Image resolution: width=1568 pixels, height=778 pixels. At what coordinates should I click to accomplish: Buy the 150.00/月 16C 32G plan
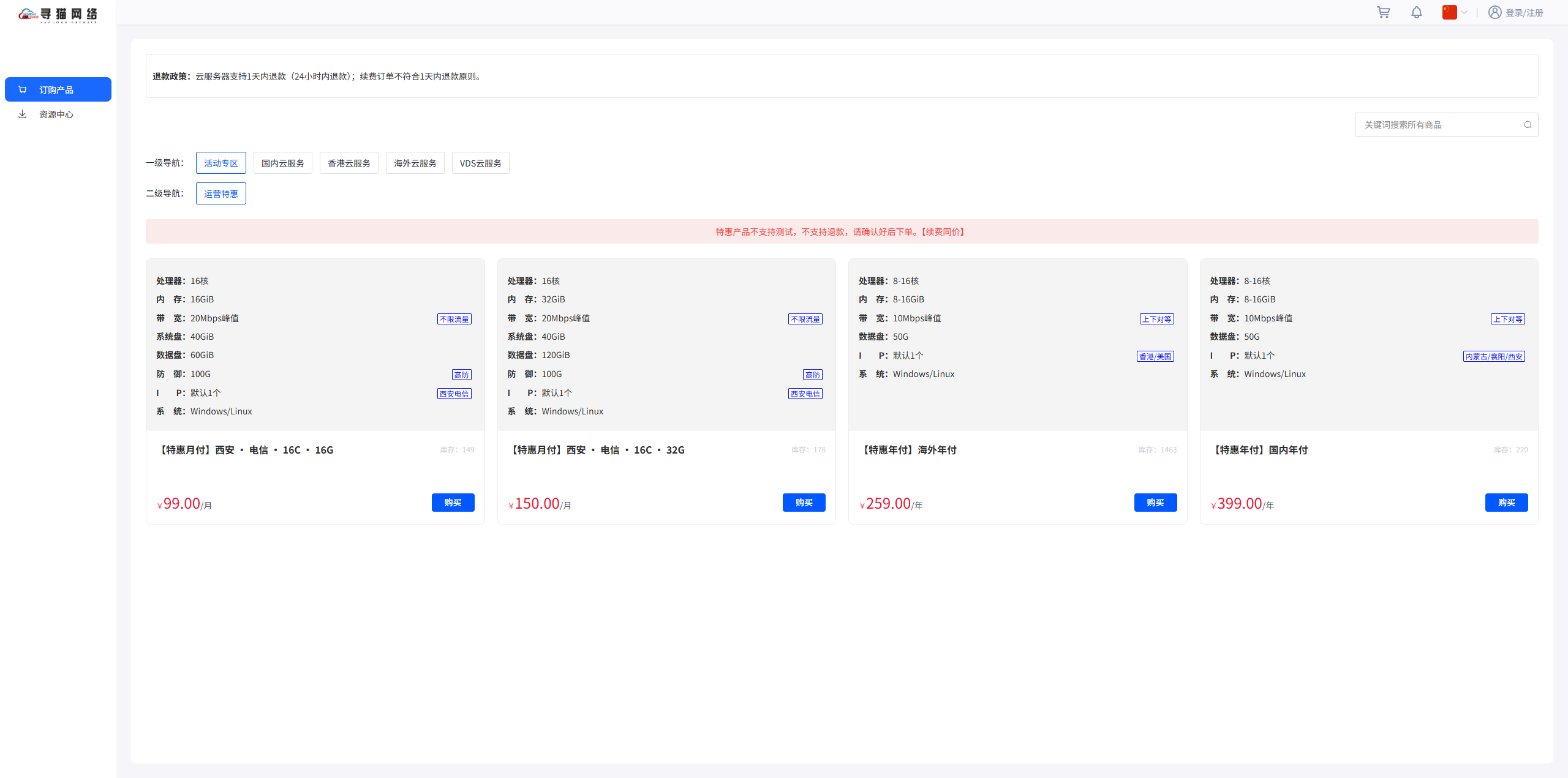[x=804, y=503]
